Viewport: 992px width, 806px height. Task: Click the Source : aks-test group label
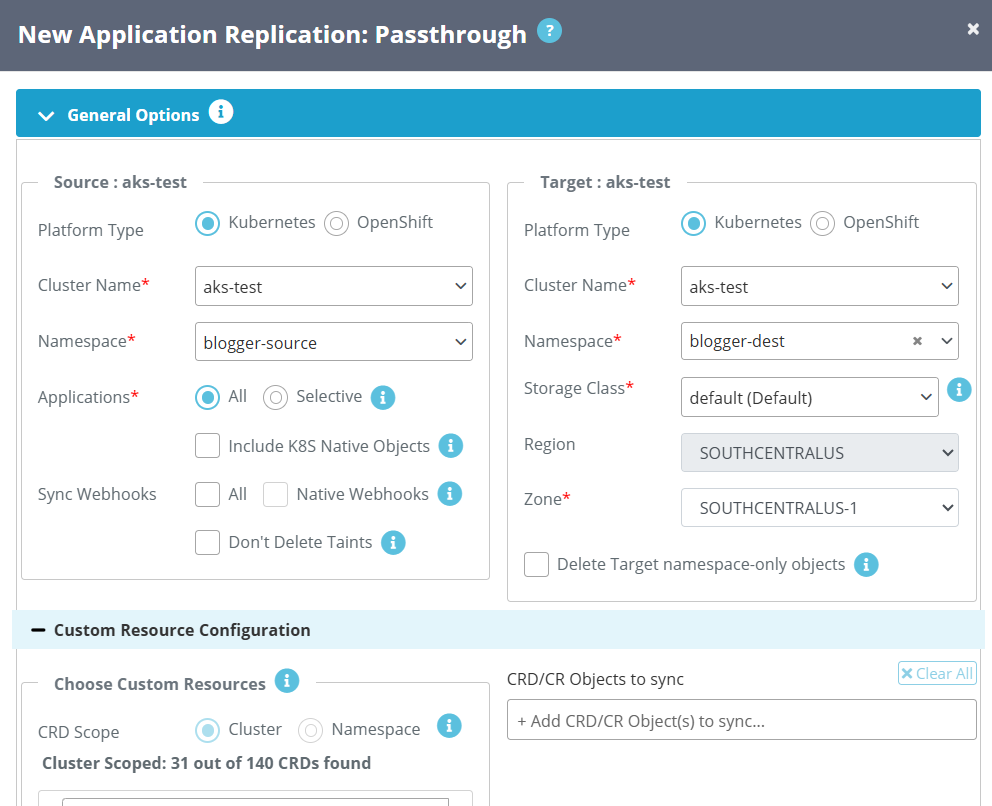(x=120, y=182)
